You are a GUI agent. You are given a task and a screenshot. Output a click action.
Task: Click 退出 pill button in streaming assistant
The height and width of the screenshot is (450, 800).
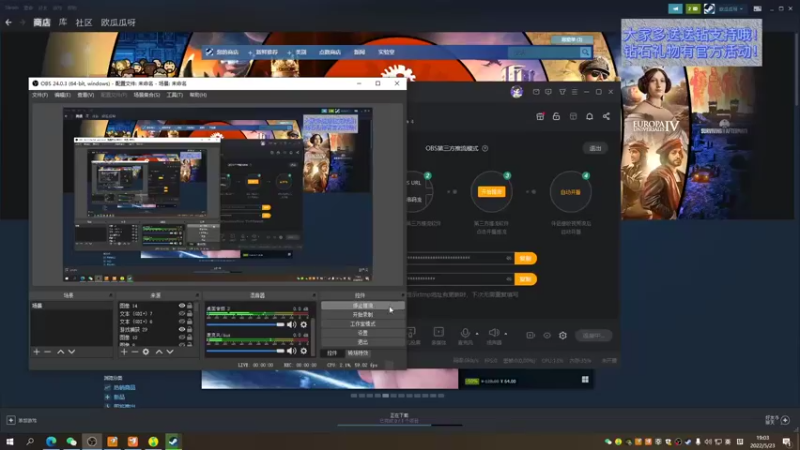tap(595, 148)
